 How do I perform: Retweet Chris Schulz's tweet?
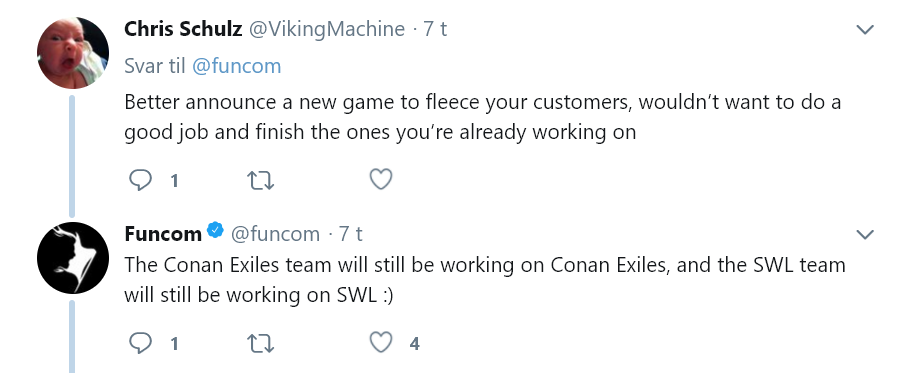tap(260, 181)
